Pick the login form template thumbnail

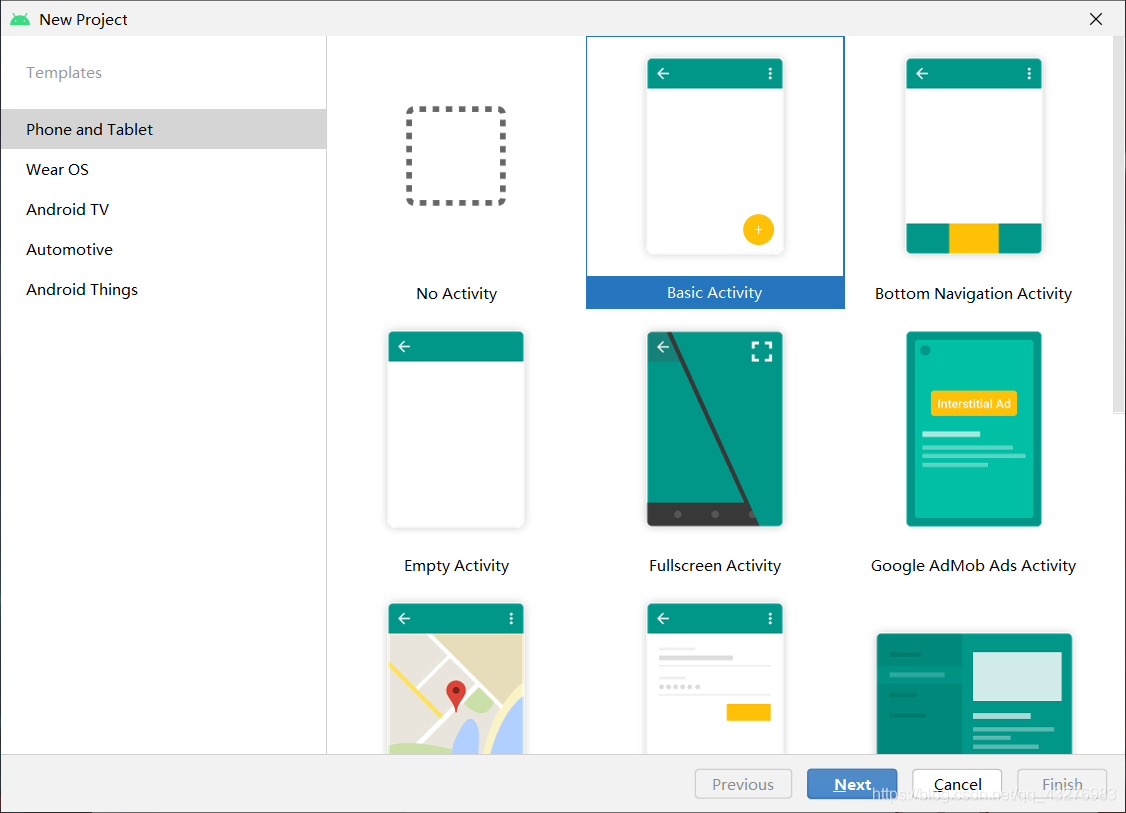pos(715,679)
